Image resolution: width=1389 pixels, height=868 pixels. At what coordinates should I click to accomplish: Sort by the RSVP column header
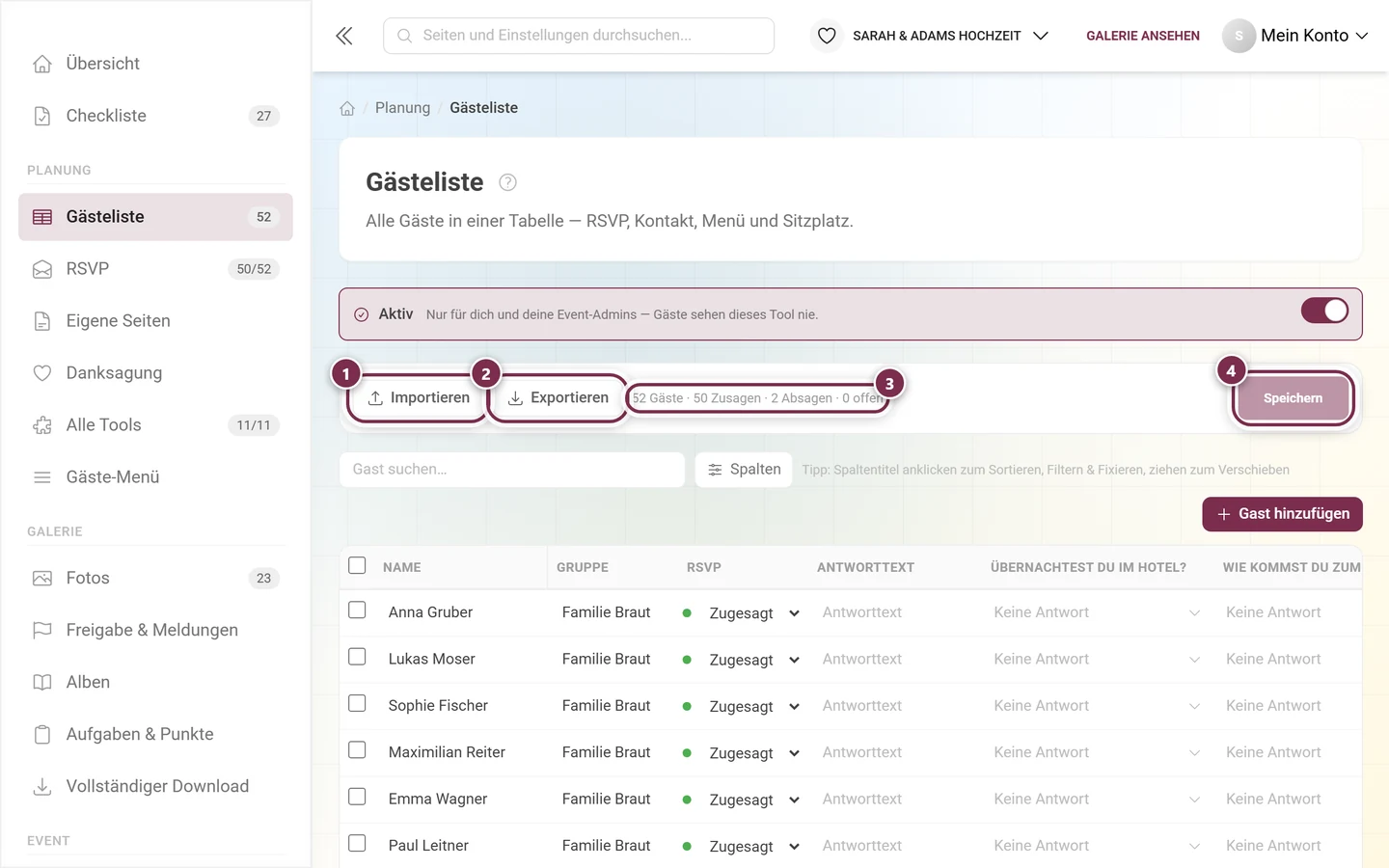click(704, 567)
